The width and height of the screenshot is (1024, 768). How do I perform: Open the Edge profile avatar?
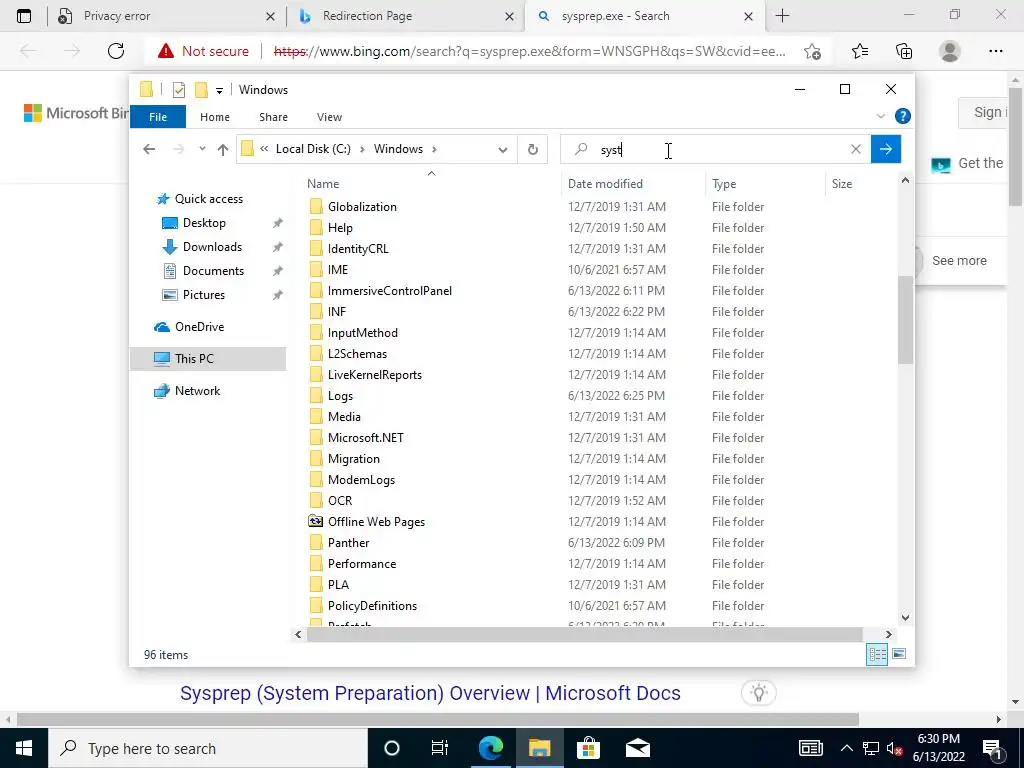pyautogui.click(x=950, y=51)
